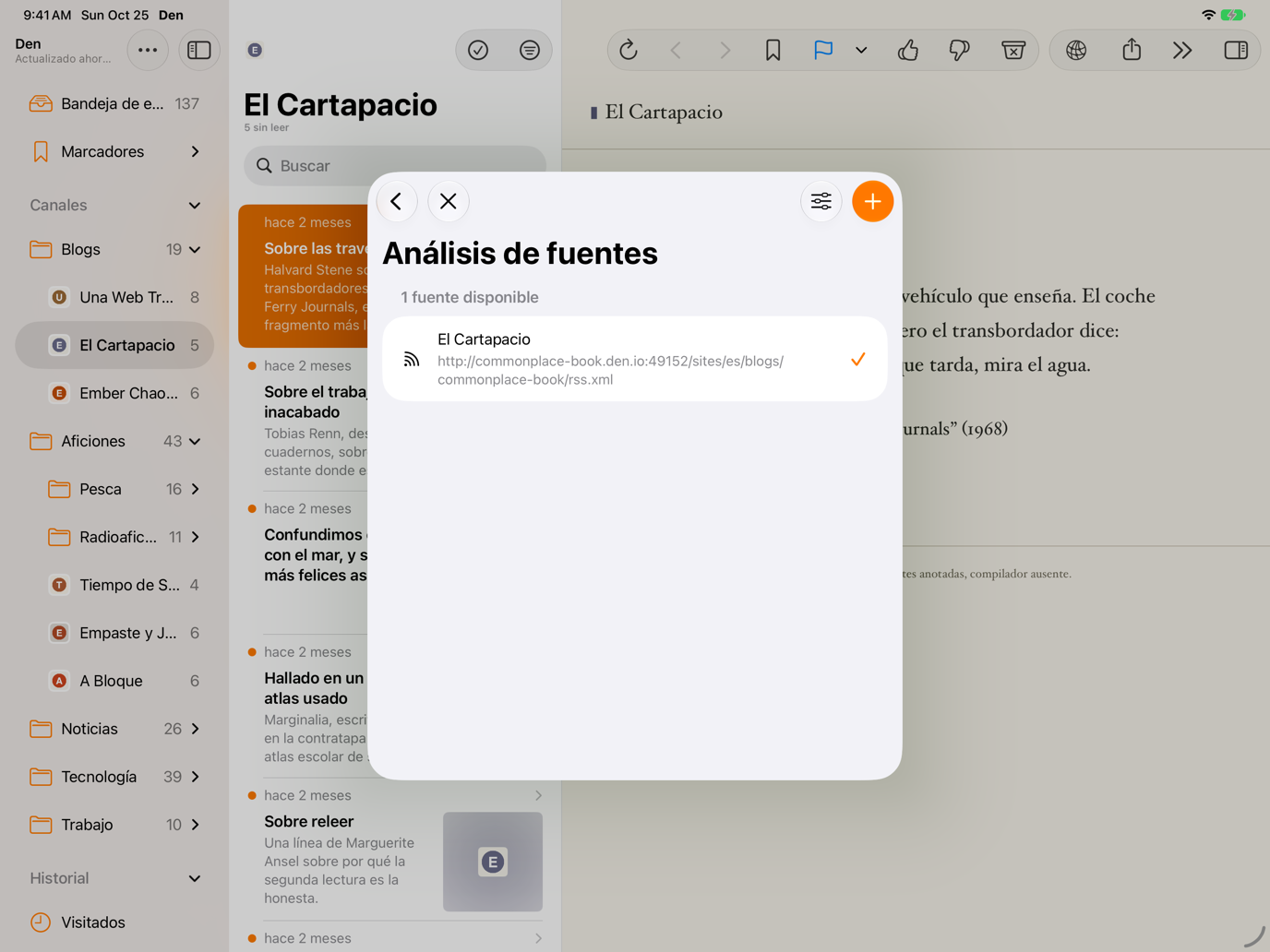
Task: Collapse the Historial section
Action: (x=195, y=878)
